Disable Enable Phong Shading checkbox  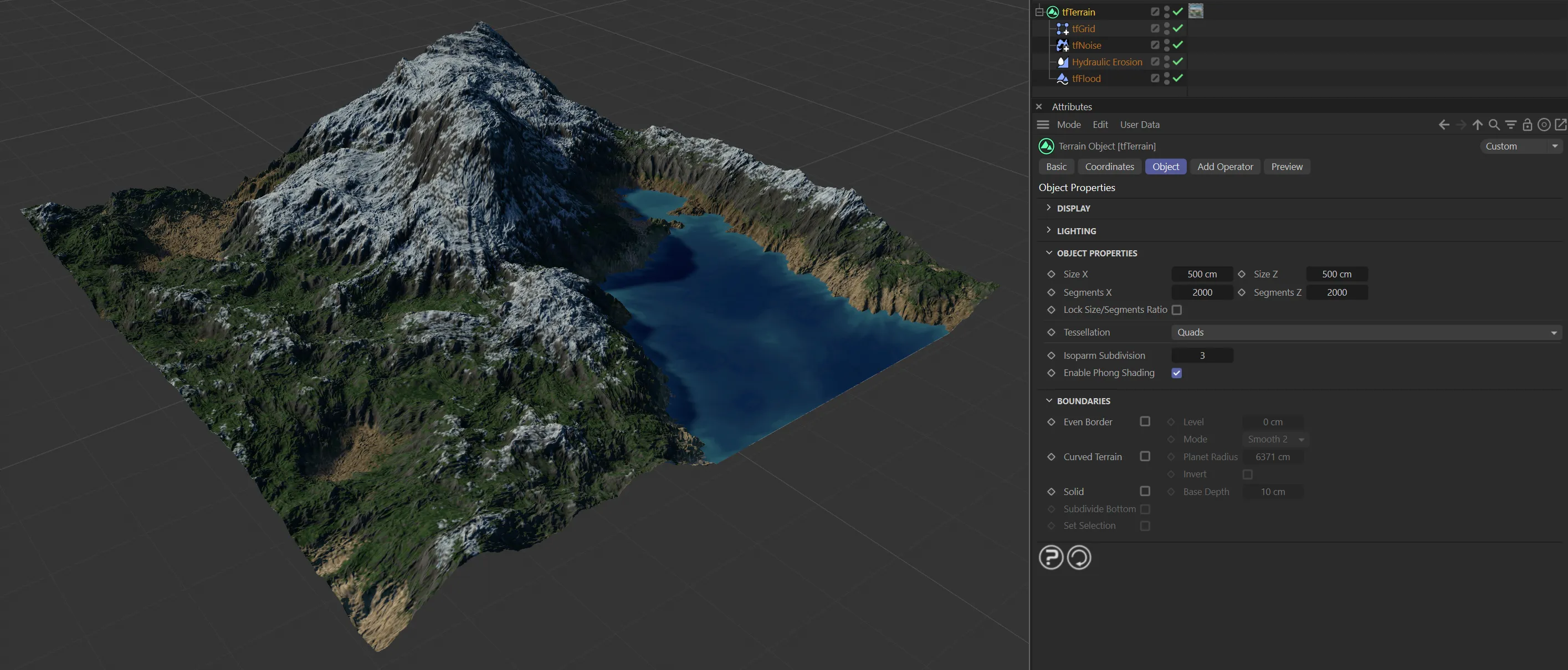[1177, 373]
